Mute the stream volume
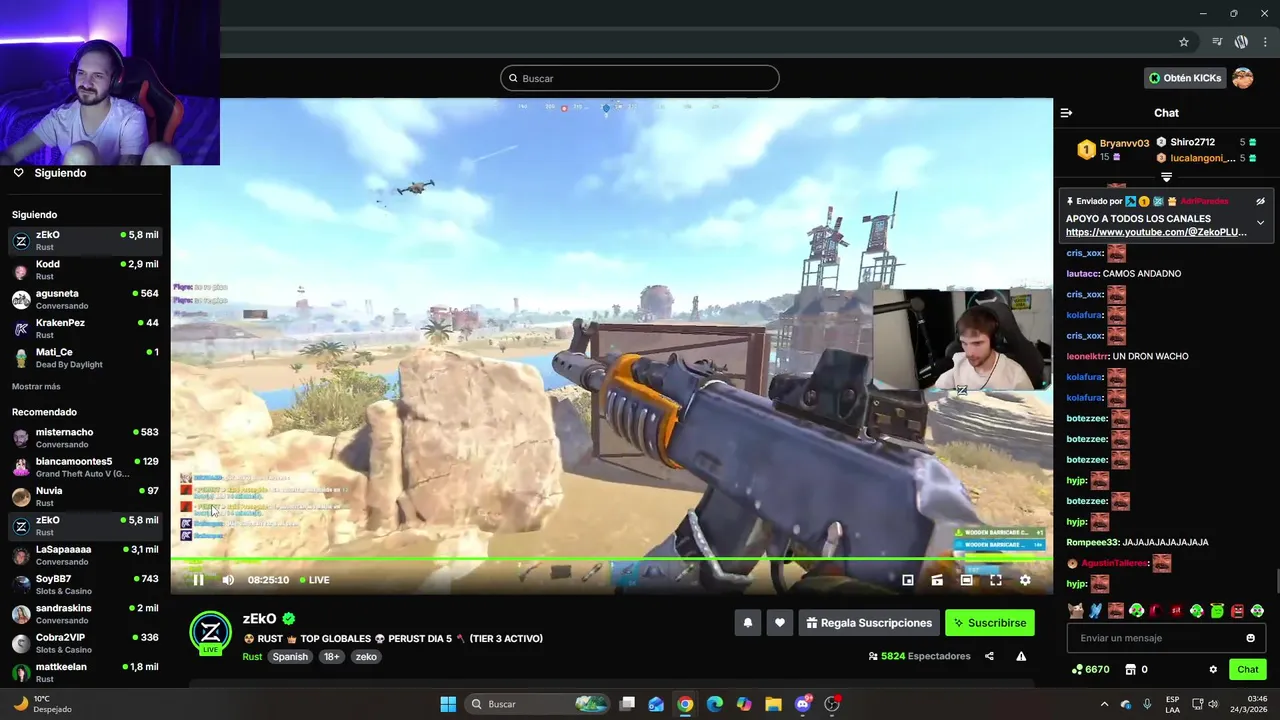 [x=228, y=580]
